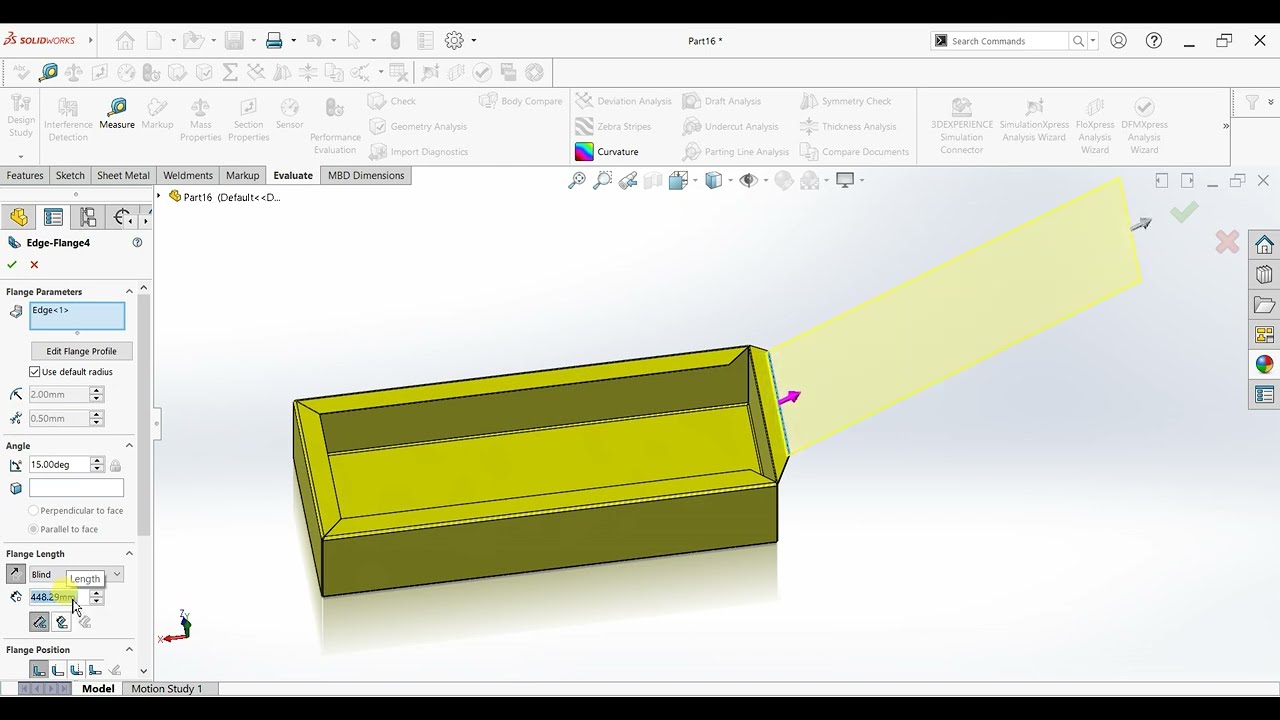
Task: Open Custom Properties task pane icon
Action: click(1264, 395)
